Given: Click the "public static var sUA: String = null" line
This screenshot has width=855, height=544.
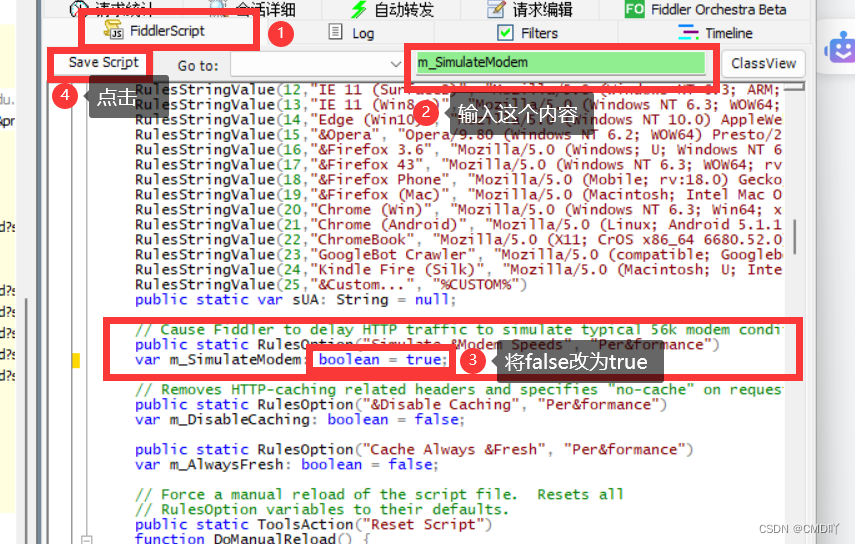Looking at the screenshot, I should coord(296,300).
